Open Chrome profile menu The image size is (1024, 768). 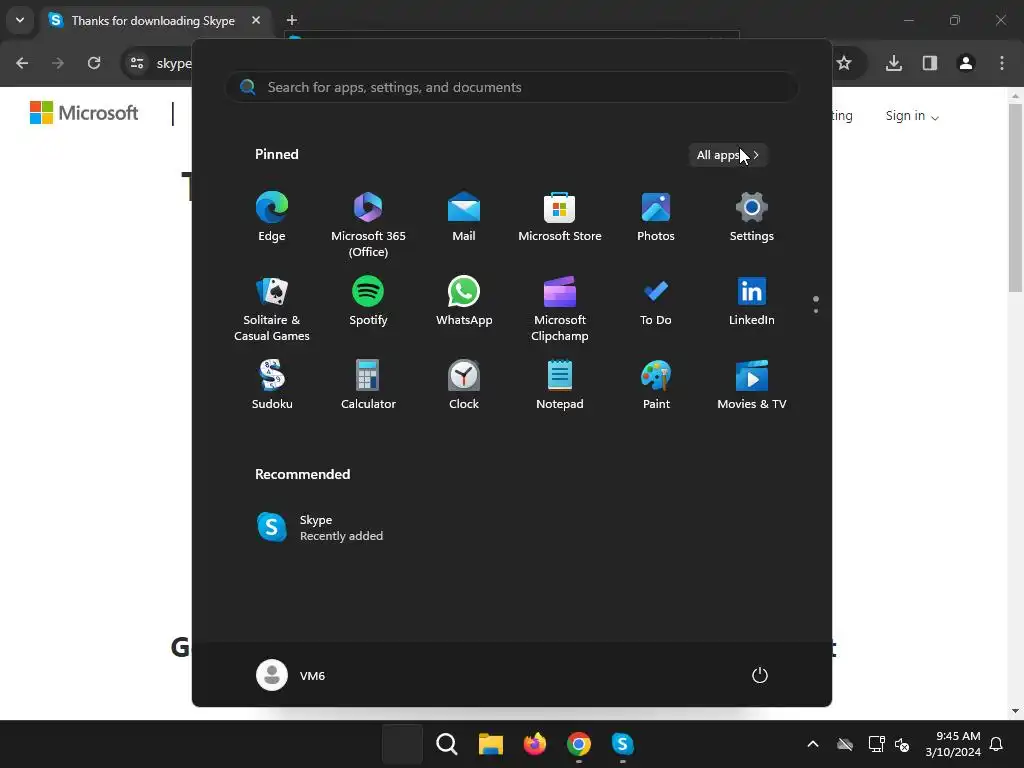coord(966,63)
